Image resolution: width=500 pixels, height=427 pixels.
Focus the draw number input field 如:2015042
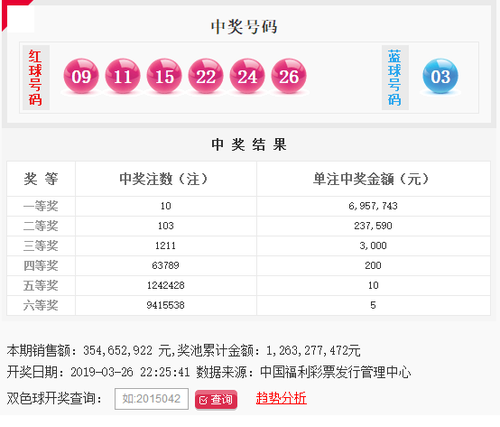(x=152, y=399)
